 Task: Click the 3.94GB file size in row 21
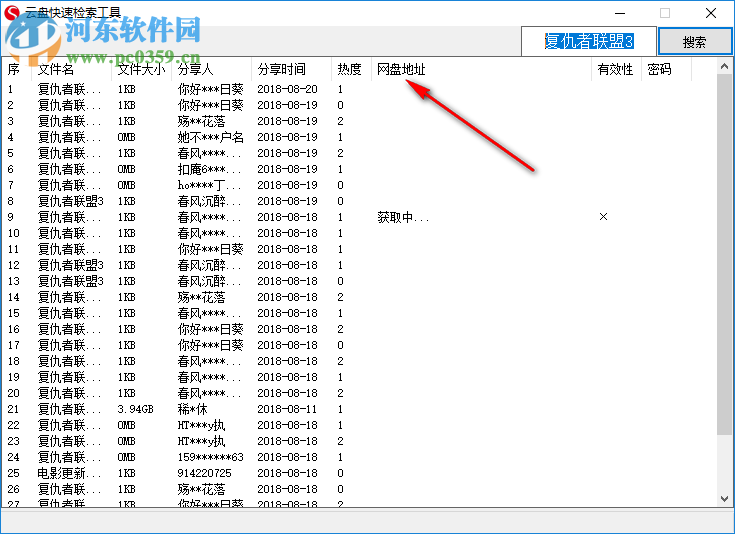click(x=135, y=409)
